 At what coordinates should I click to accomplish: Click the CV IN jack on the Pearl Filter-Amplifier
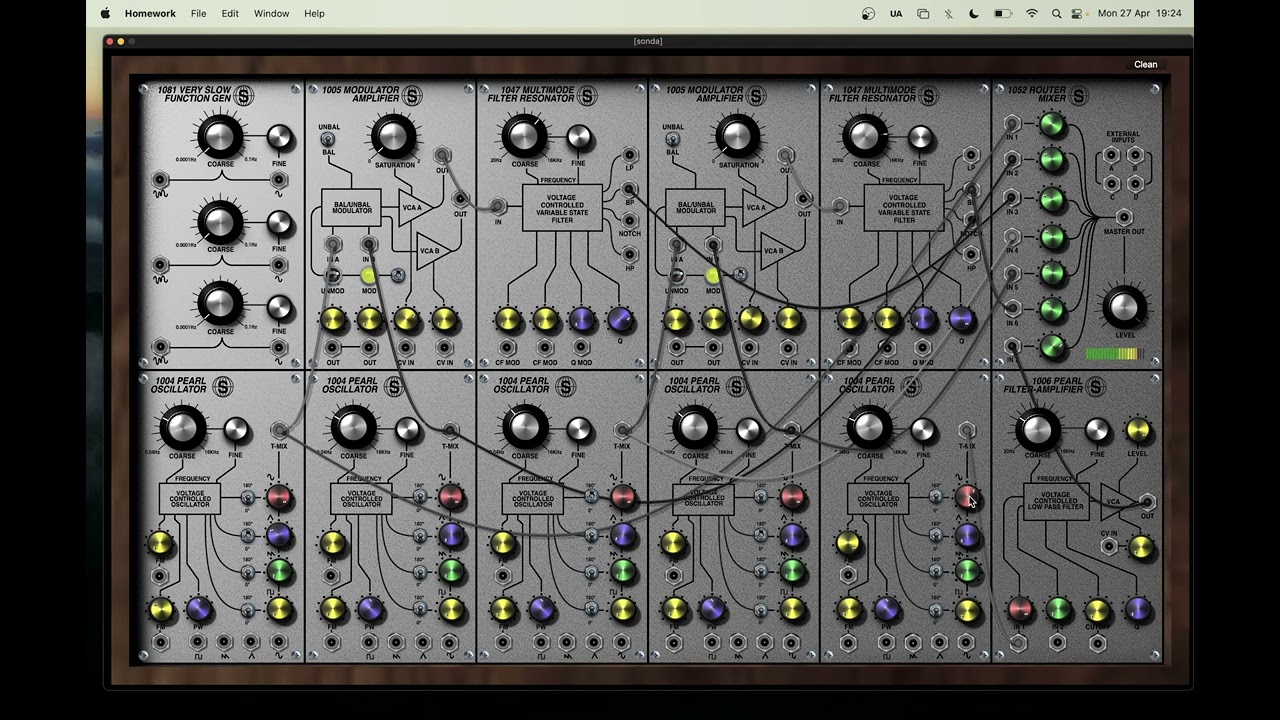coord(1108,547)
